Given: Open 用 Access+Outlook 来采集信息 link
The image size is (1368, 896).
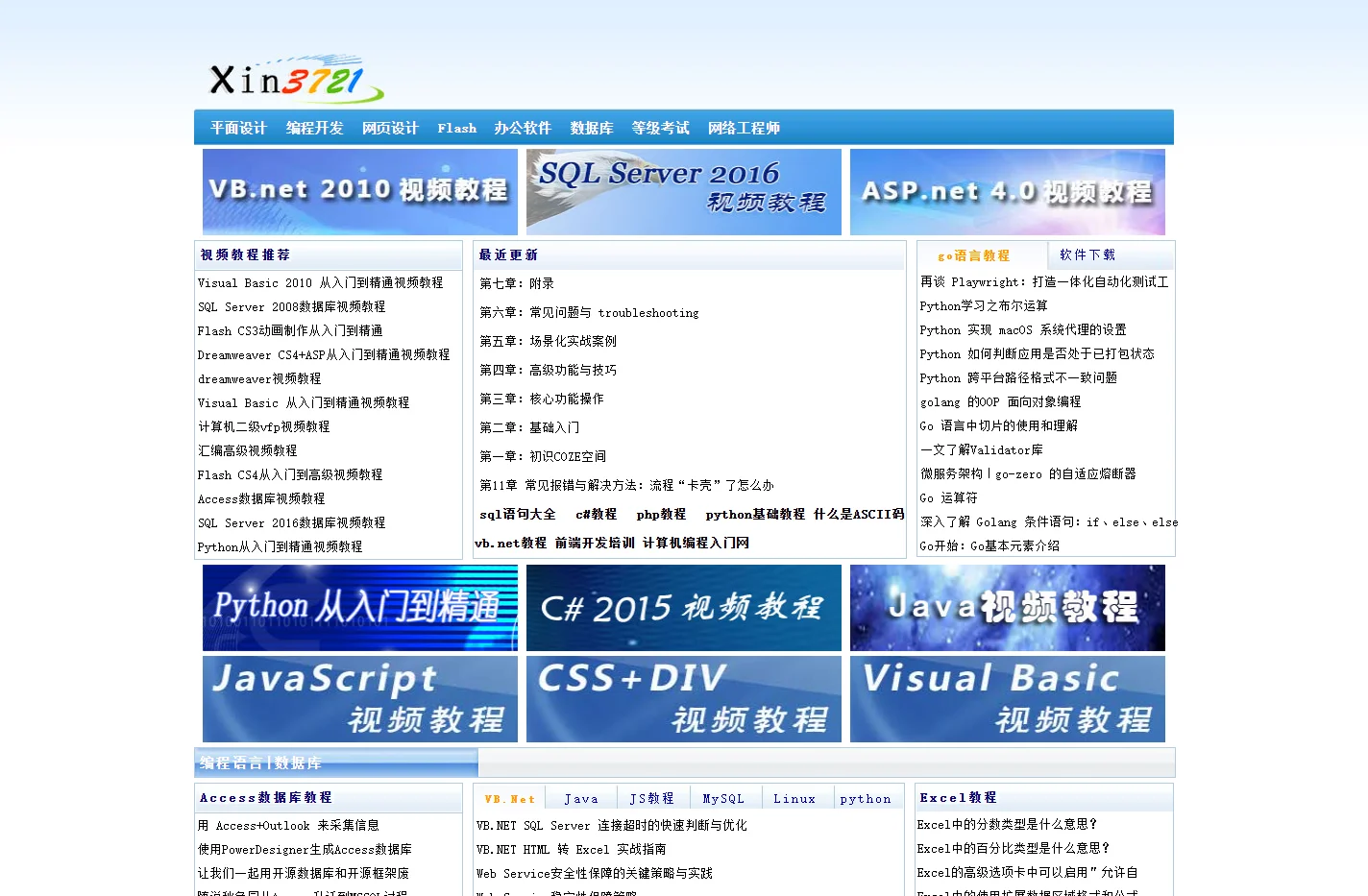Looking at the screenshot, I should coord(288,825).
